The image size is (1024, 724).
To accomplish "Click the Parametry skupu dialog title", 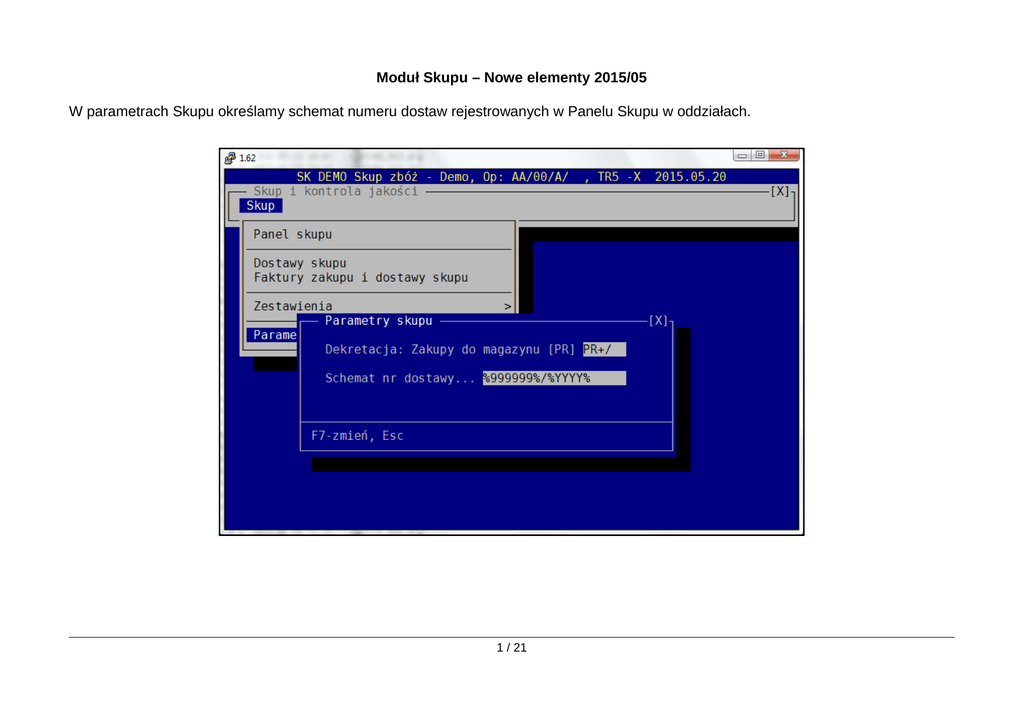I will coord(378,321).
